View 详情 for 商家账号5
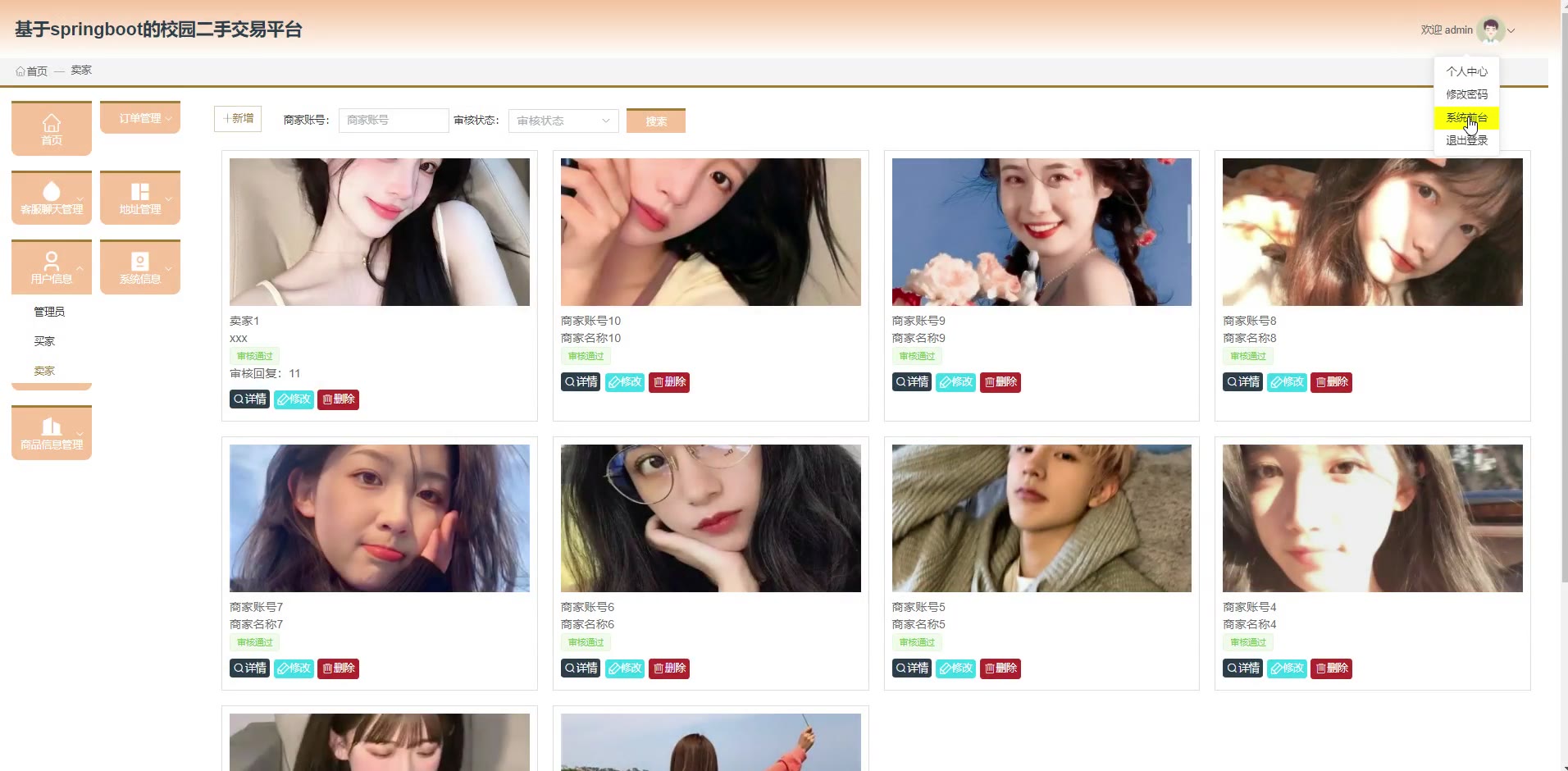 pyautogui.click(x=912, y=668)
